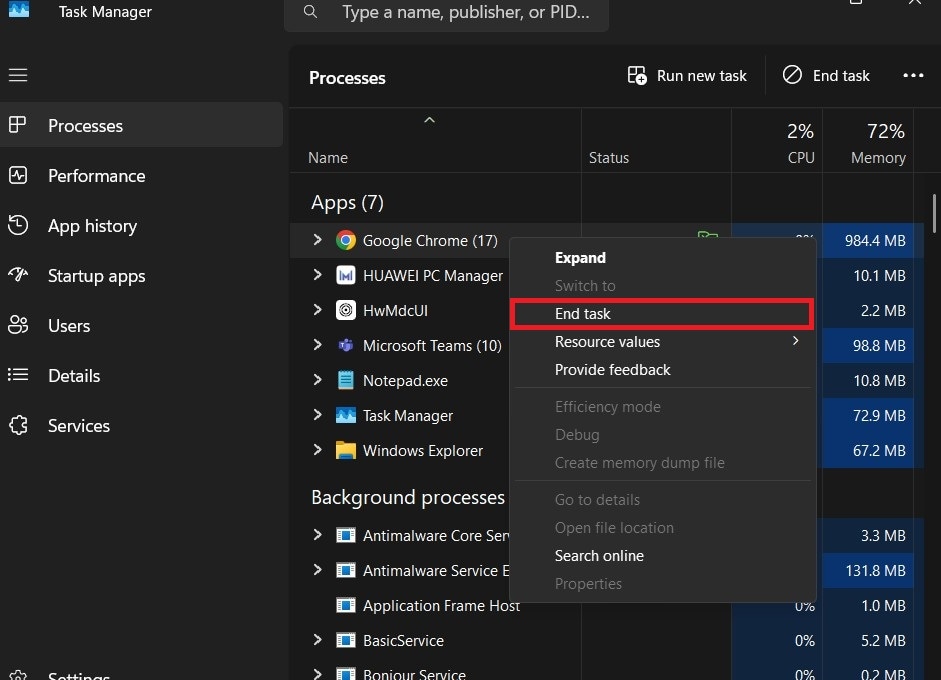Click the Windows Explorer folder icon
Screen dimensions: 941x680
[346, 450]
